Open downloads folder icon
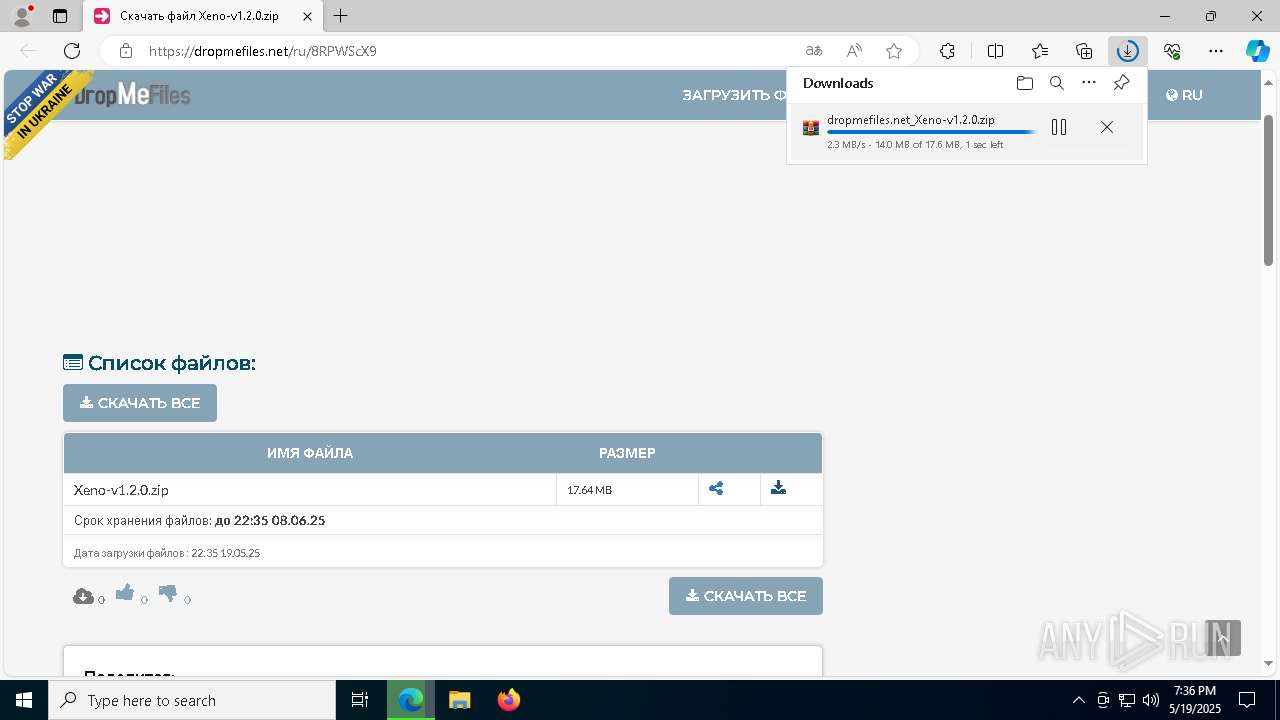This screenshot has height=720, width=1280. [1024, 83]
